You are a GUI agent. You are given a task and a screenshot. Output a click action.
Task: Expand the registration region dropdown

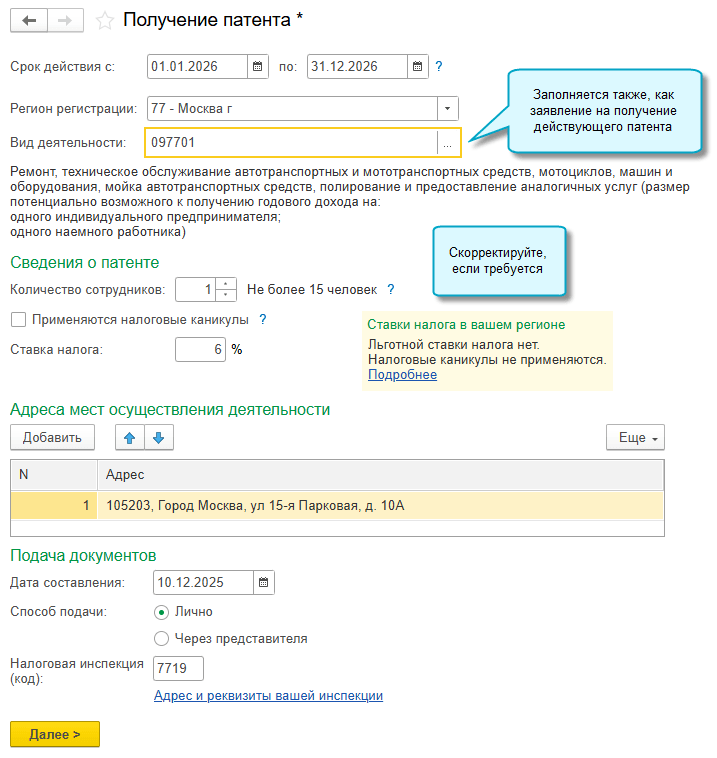(447, 108)
